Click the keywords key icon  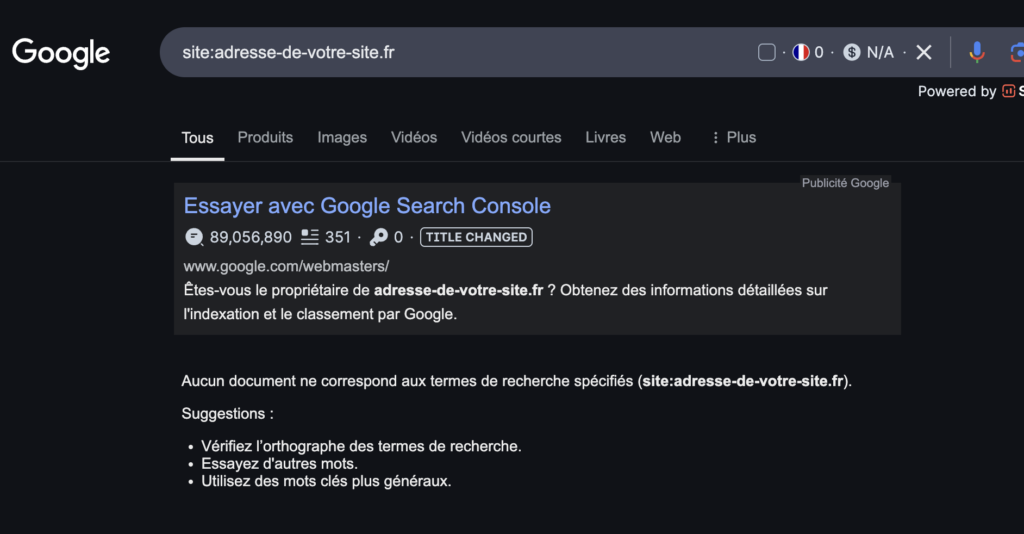point(378,237)
